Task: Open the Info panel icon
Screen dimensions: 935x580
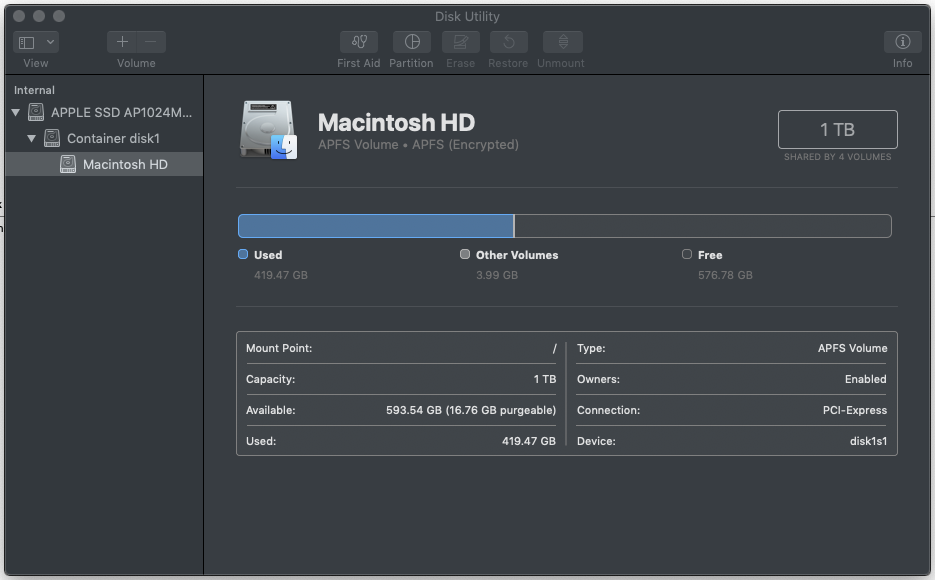Action: coord(902,42)
